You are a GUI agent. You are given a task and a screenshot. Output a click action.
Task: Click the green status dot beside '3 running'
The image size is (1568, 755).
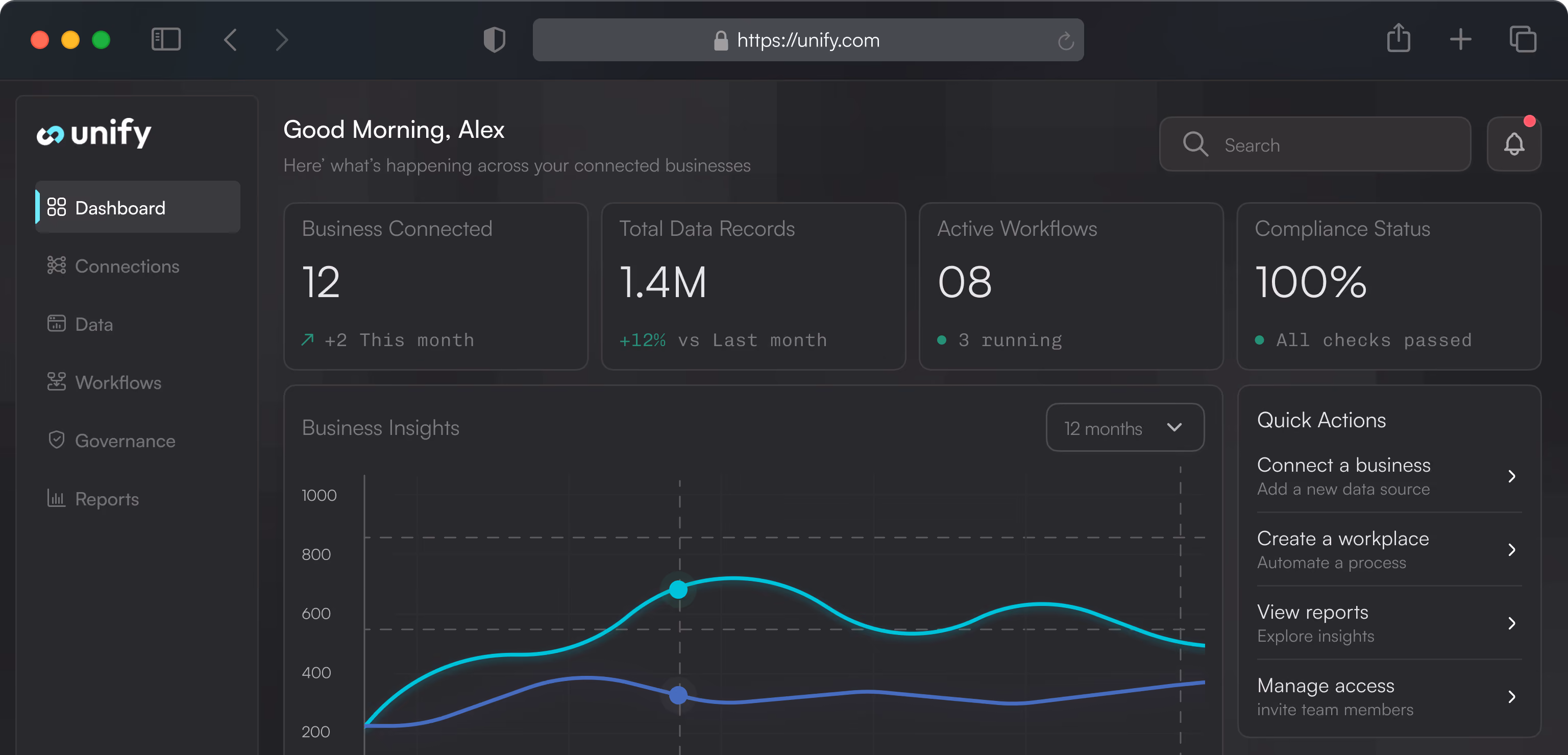pos(942,340)
